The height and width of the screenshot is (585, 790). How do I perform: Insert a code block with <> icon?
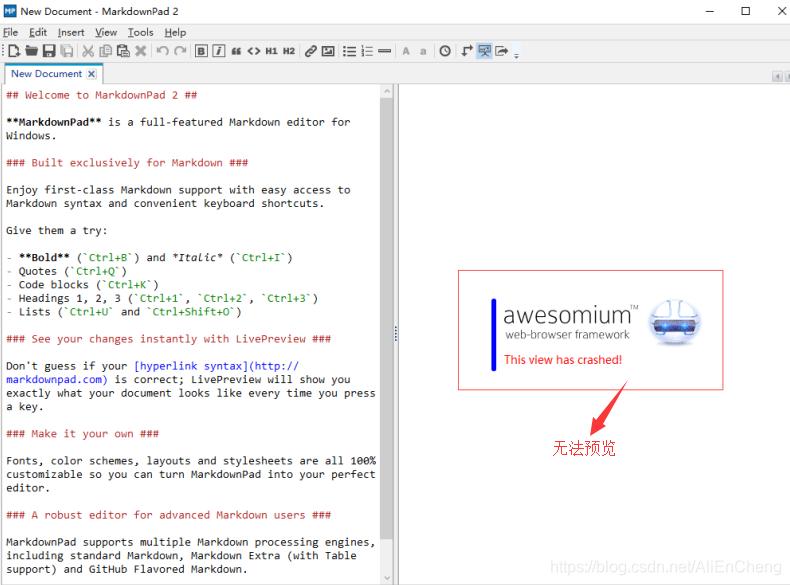[x=254, y=51]
